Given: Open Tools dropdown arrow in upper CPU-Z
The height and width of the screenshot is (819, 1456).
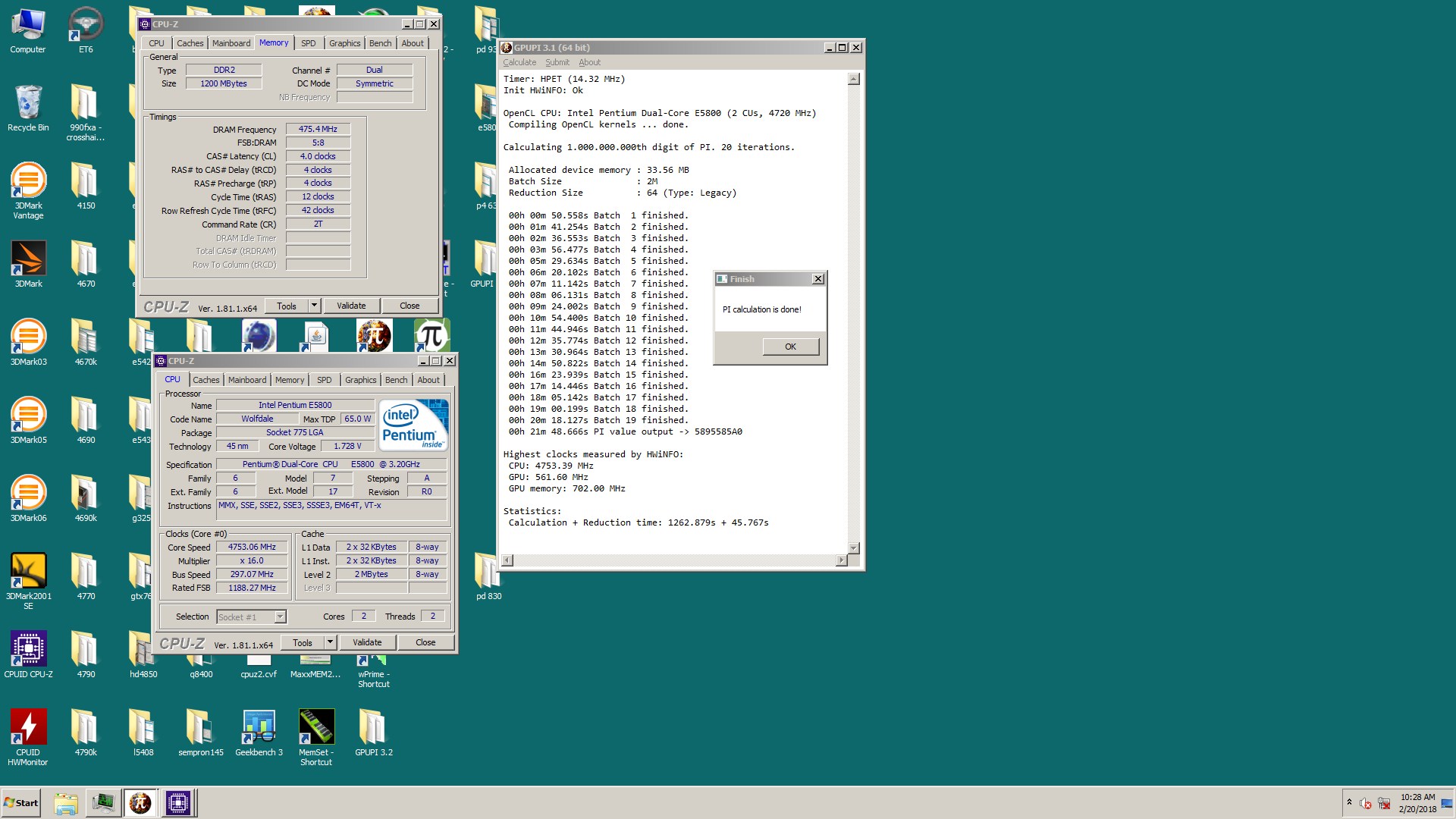Looking at the screenshot, I should [x=314, y=306].
